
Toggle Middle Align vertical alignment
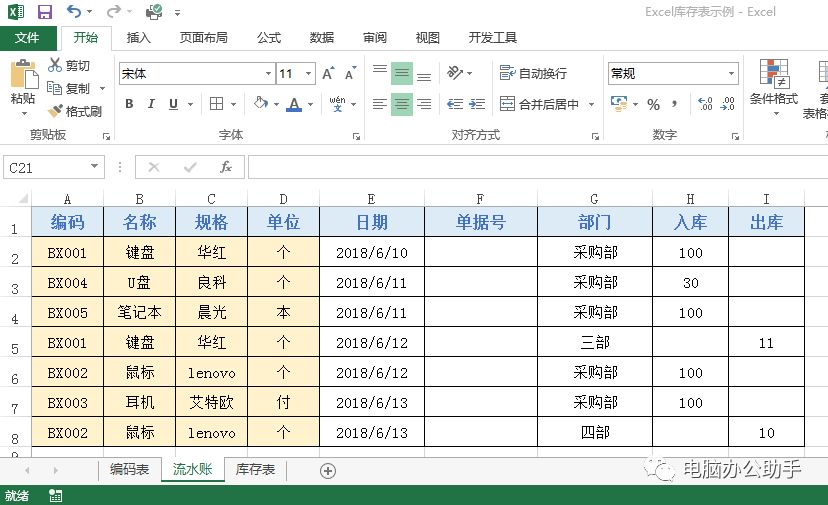[401, 73]
